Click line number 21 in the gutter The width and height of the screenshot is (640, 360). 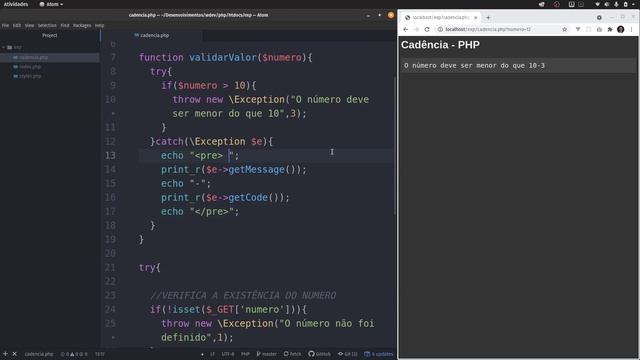110,268
